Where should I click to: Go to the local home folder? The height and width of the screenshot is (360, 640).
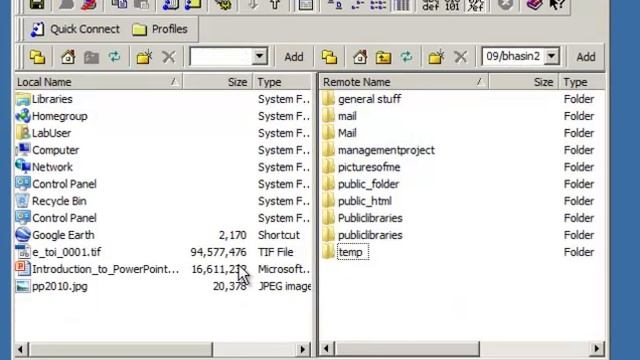tap(68, 57)
